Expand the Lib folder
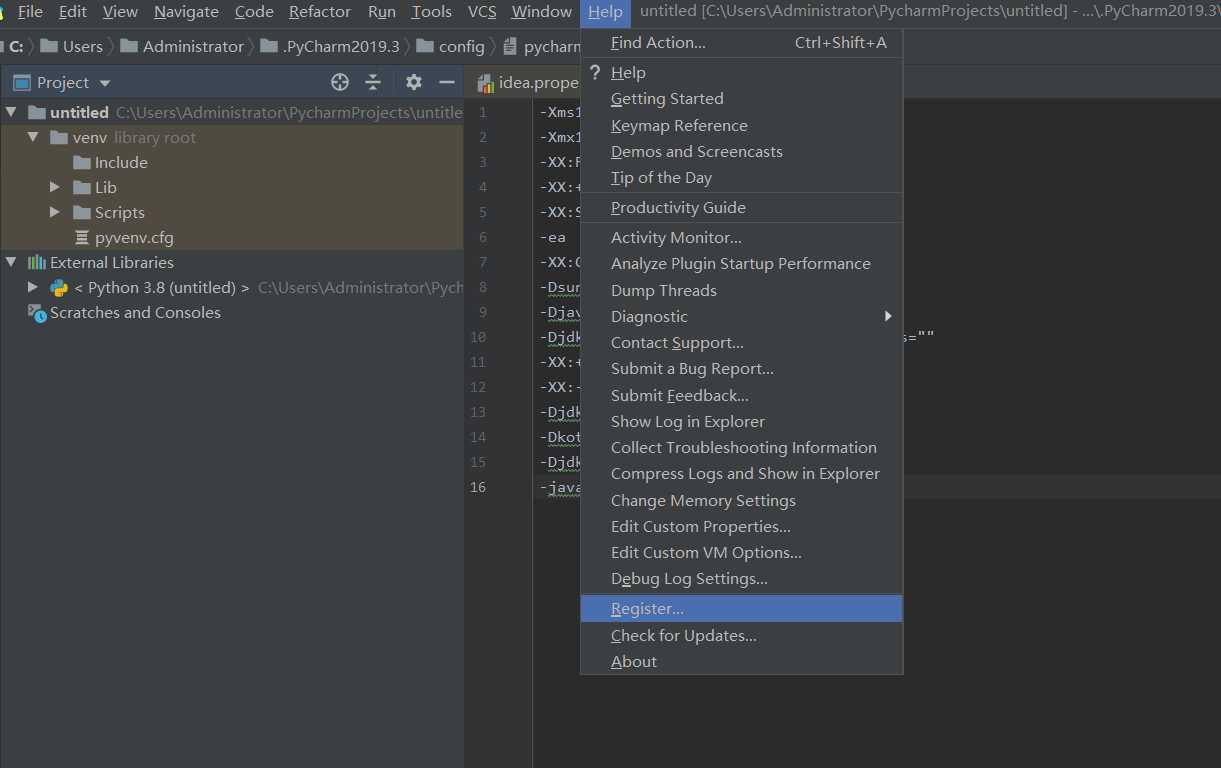The height and width of the screenshot is (768, 1221). [x=56, y=187]
